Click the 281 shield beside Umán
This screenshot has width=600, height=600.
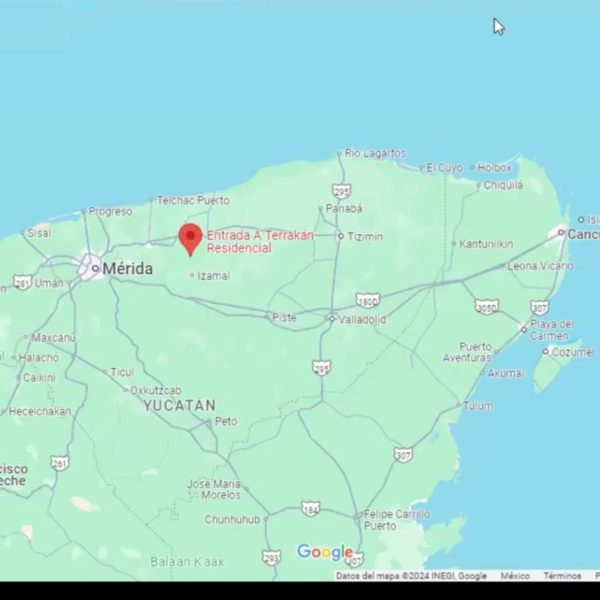pyautogui.click(x=22, y=282)
